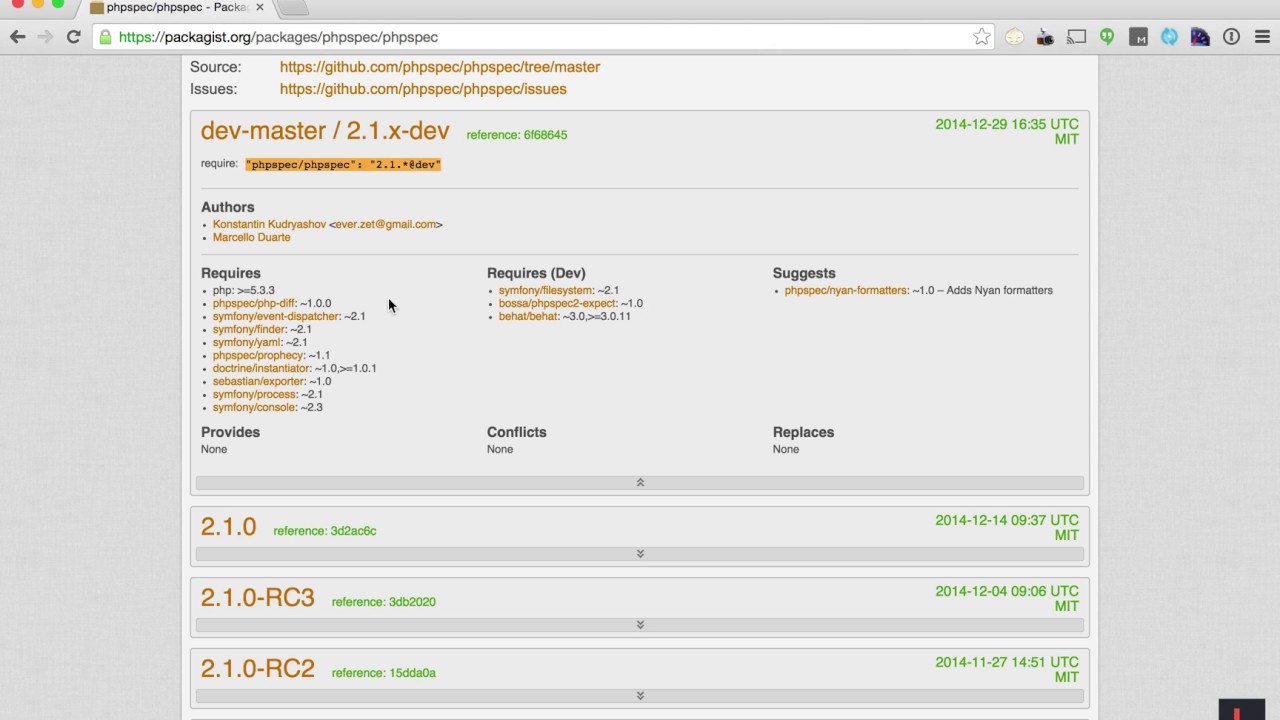Click reference 3d2ac6c text
Viewport: 1280px width, 720px height.
(325, 531)
